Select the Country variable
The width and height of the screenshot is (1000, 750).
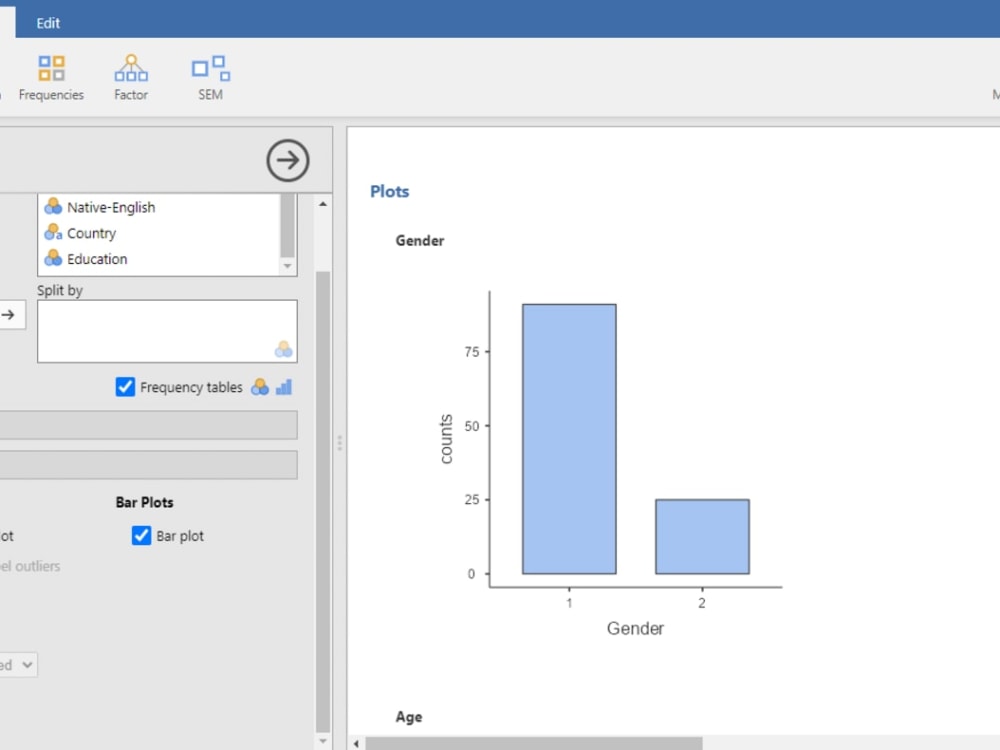click(91, 233)
